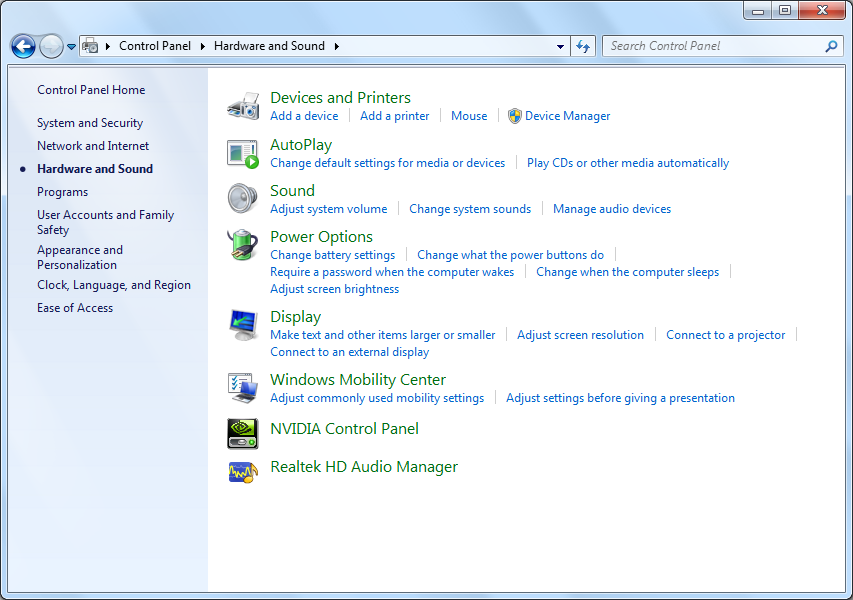Open the NVIDIA Control Panel icon
The height and width of the screenshot is (600, 853).
(243, 434)
